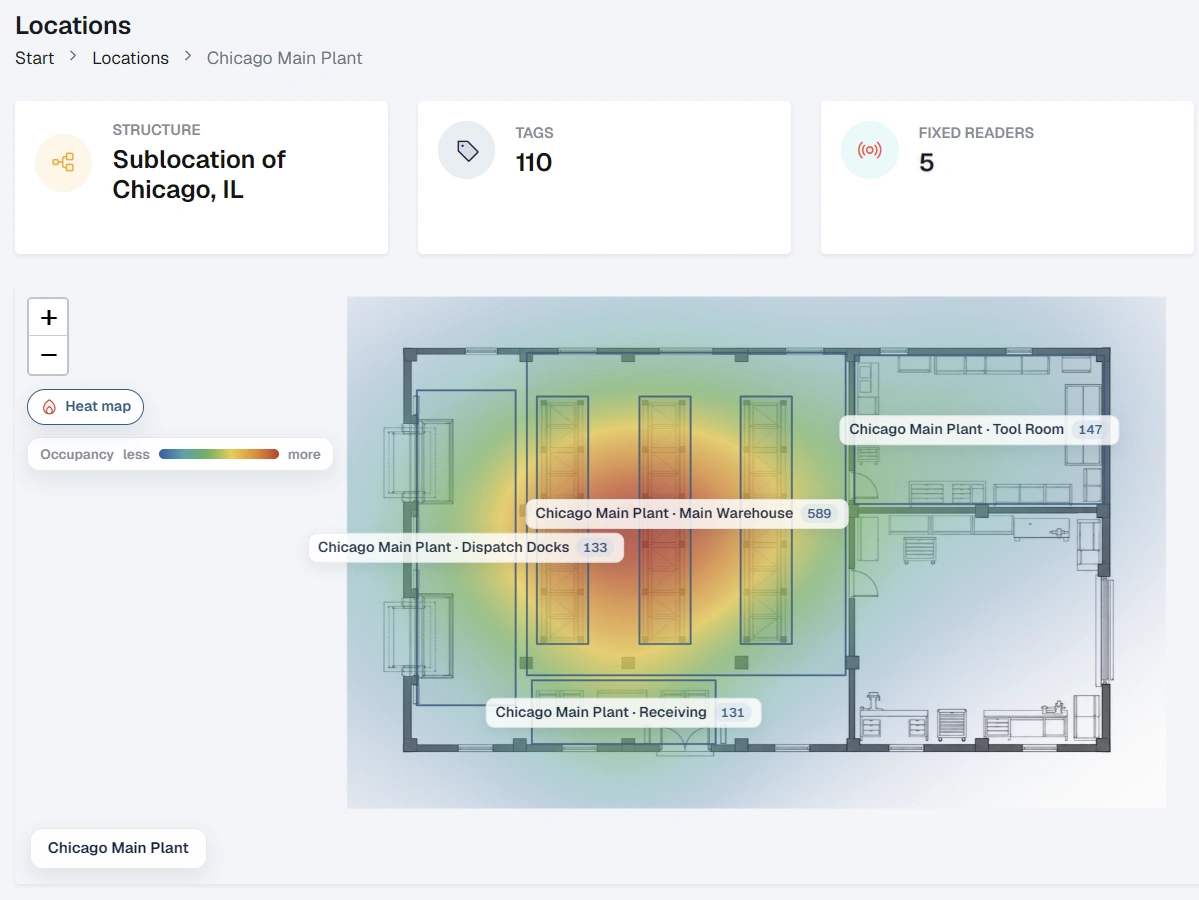Open Dispatch Docks map label
1199x900 pixels.
[x=466, y=547]
